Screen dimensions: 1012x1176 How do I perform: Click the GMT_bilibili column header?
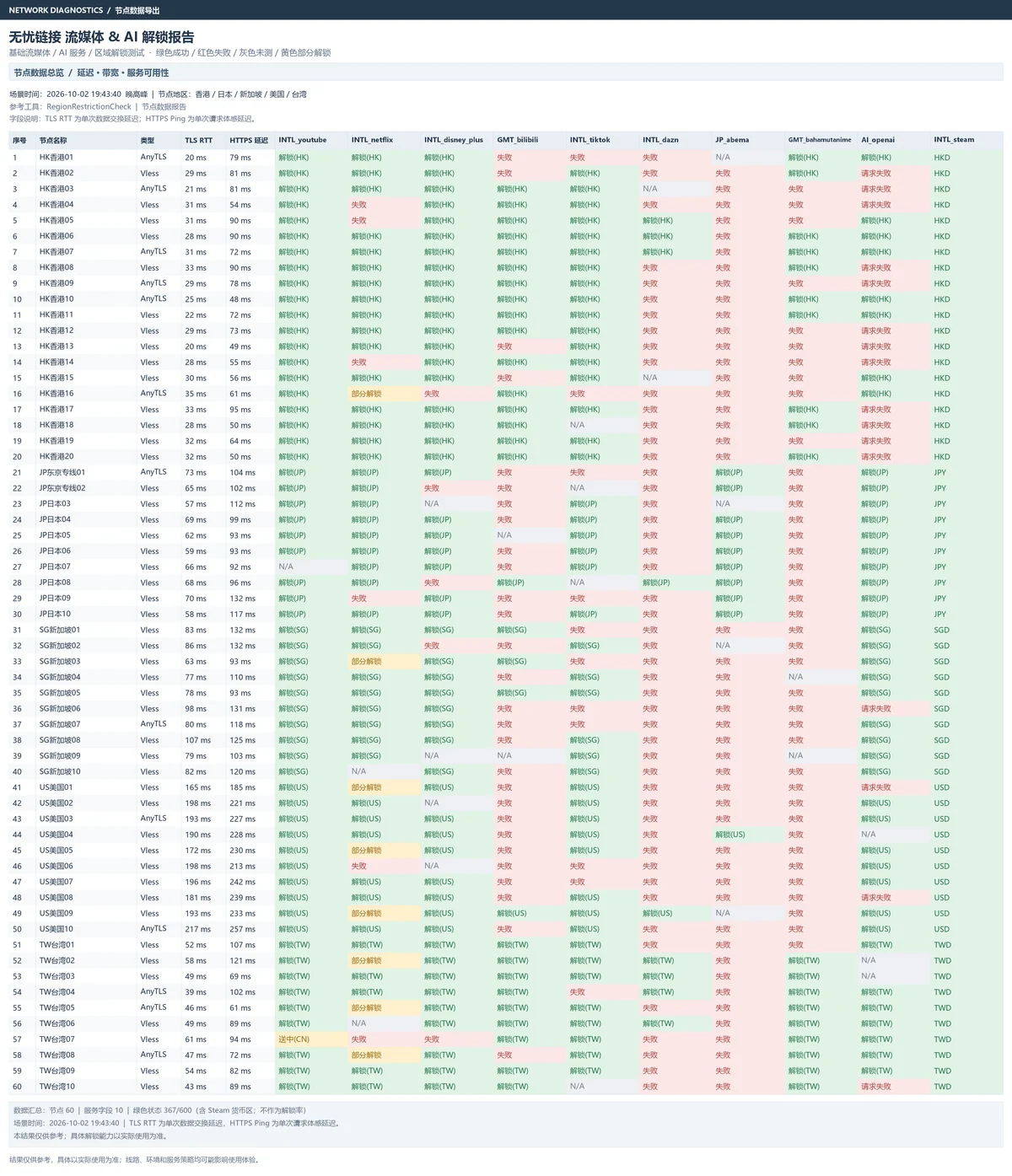point(517,140)
